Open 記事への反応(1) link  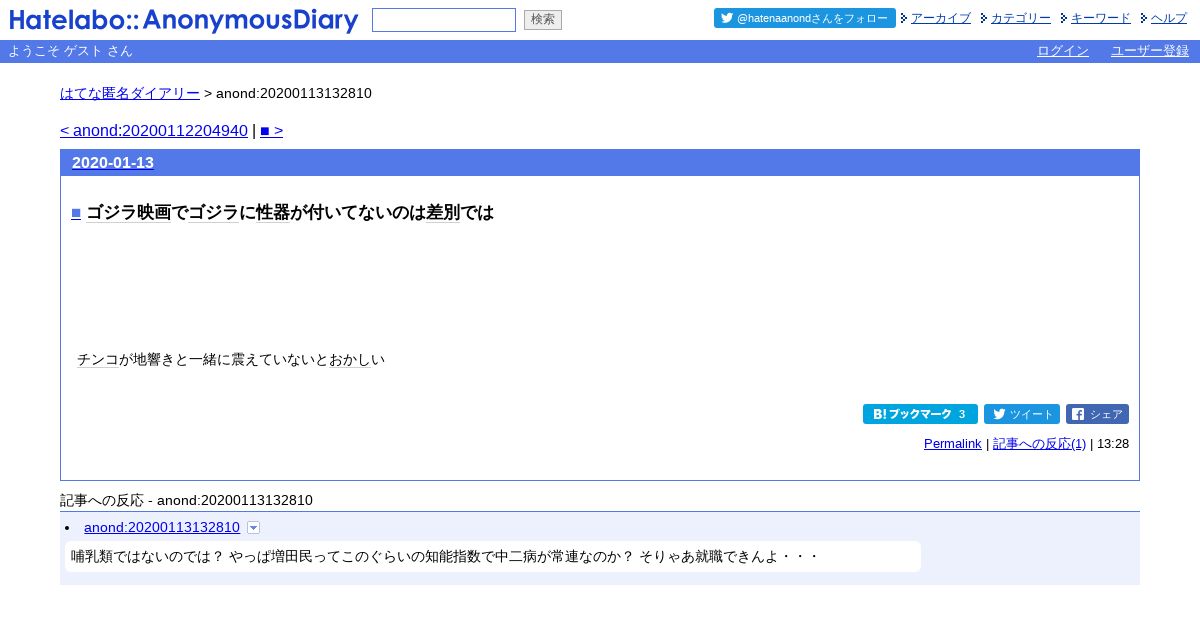click(x=1039, y=444)
